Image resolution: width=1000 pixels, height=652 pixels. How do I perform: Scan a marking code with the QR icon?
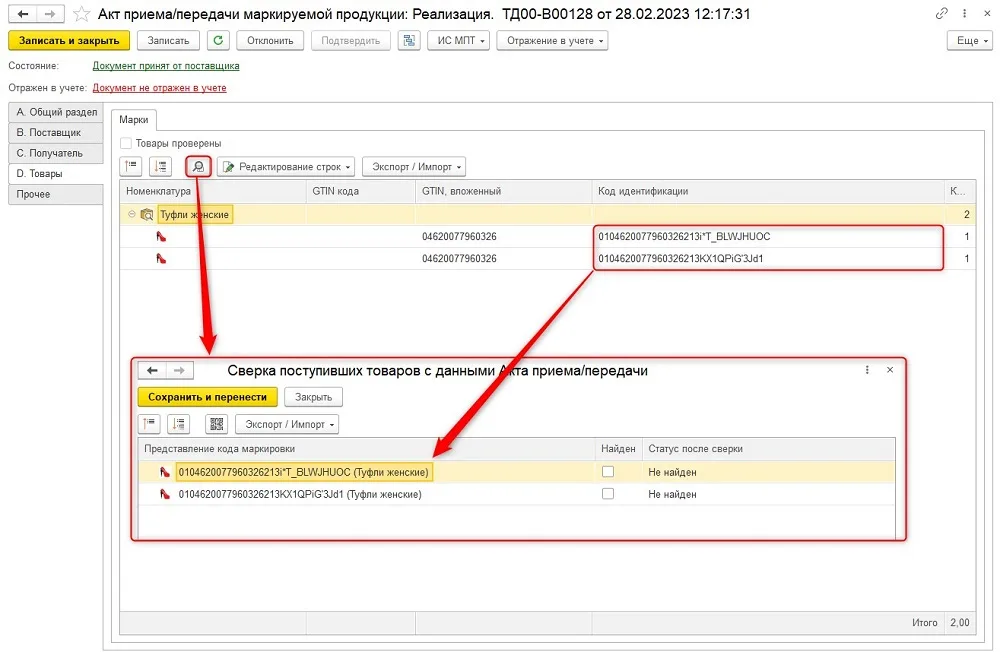(217, 424)
